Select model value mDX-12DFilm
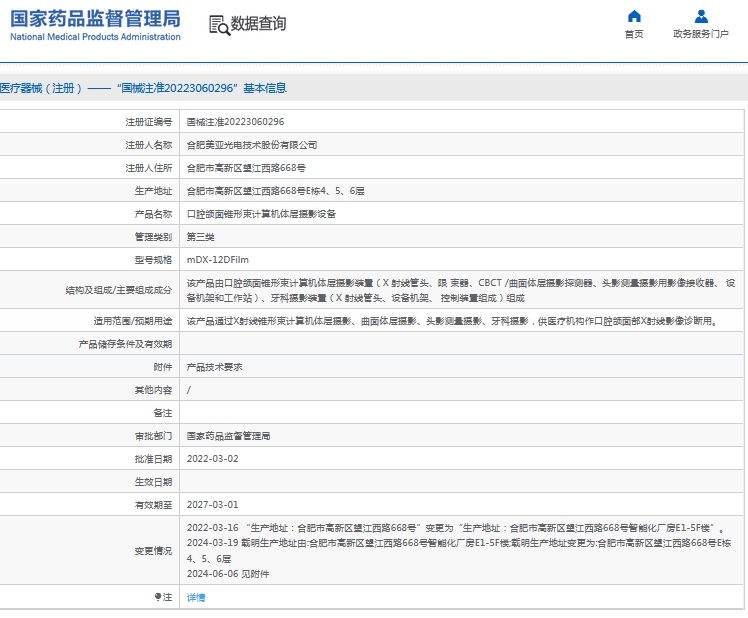This screenshot has height=618, width=748. click(218, 260)
